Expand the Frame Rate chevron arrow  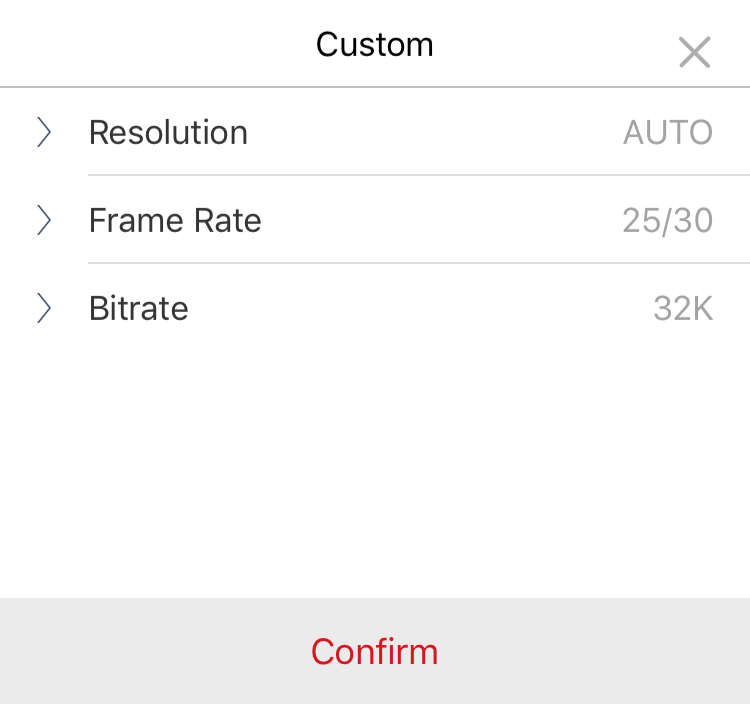tap(44, 220)
